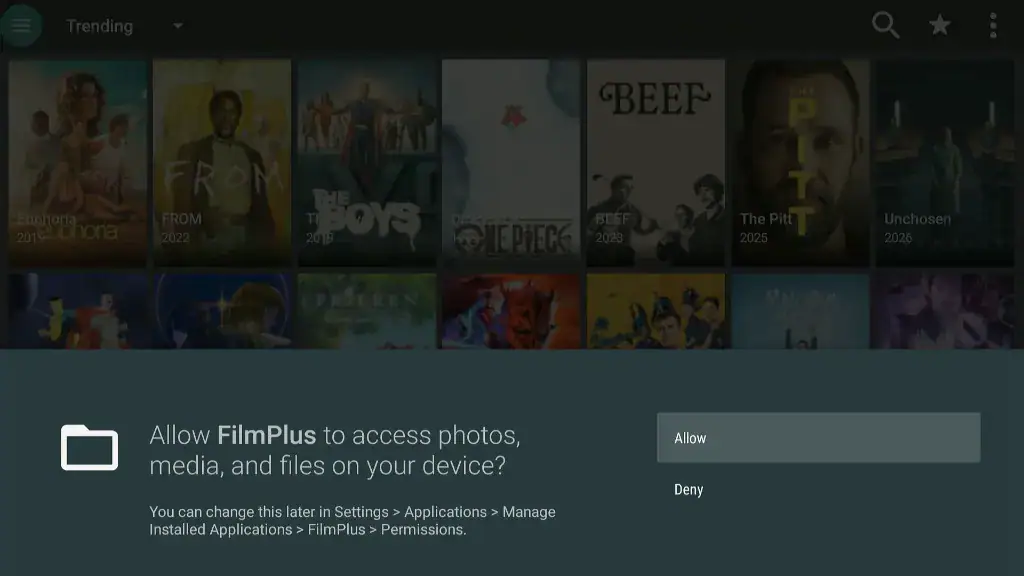Open favorites via the star icon
1024x576 pixels.
pyautogui.click(x=939, y=25)
